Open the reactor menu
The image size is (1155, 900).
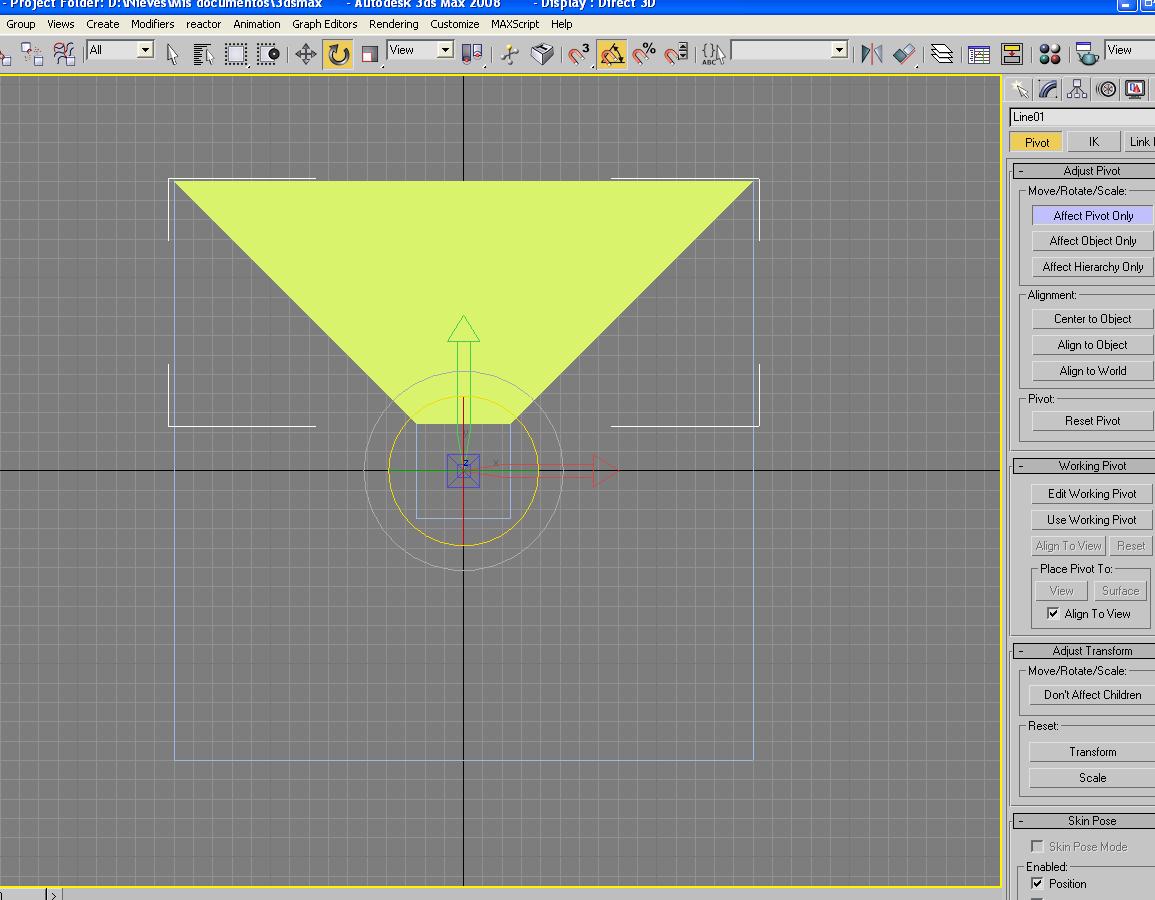click(x=203, y=24)
